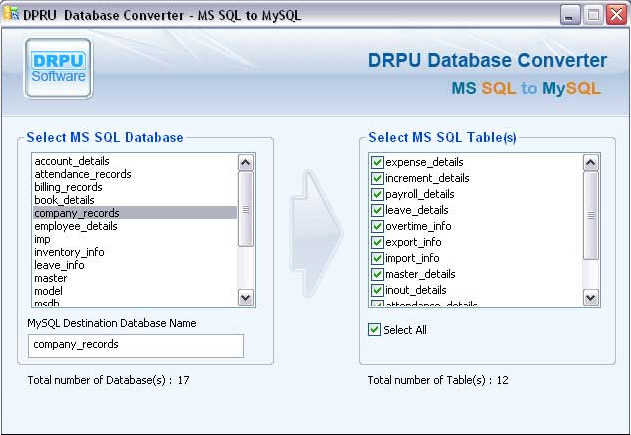Toggle the inout_details checkbox

(x=377, y=290)
